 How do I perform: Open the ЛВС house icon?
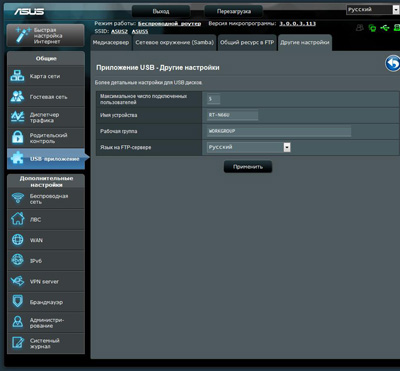(17, 219)
